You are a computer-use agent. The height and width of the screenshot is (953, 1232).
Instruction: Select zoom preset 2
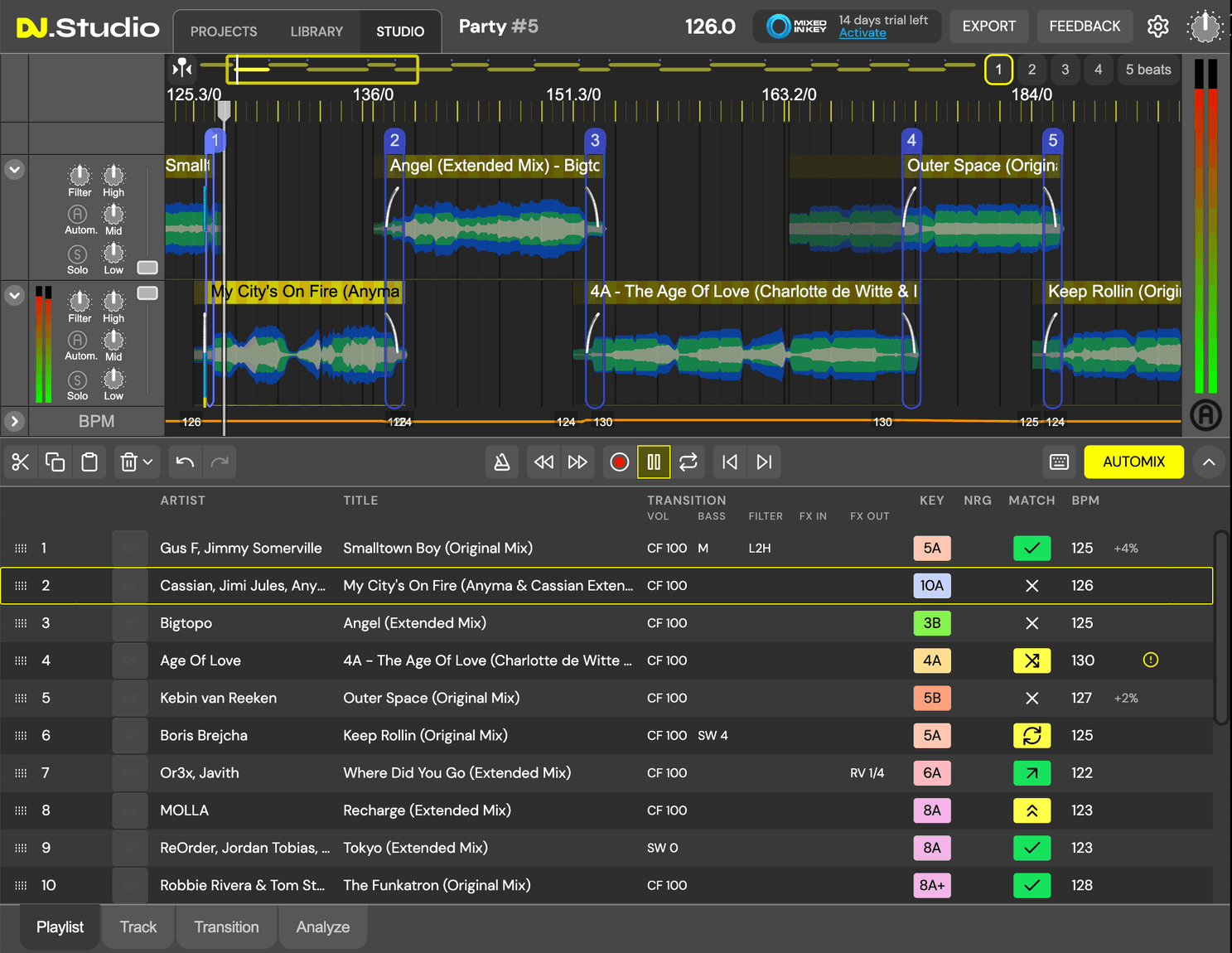click(1031, 70)
